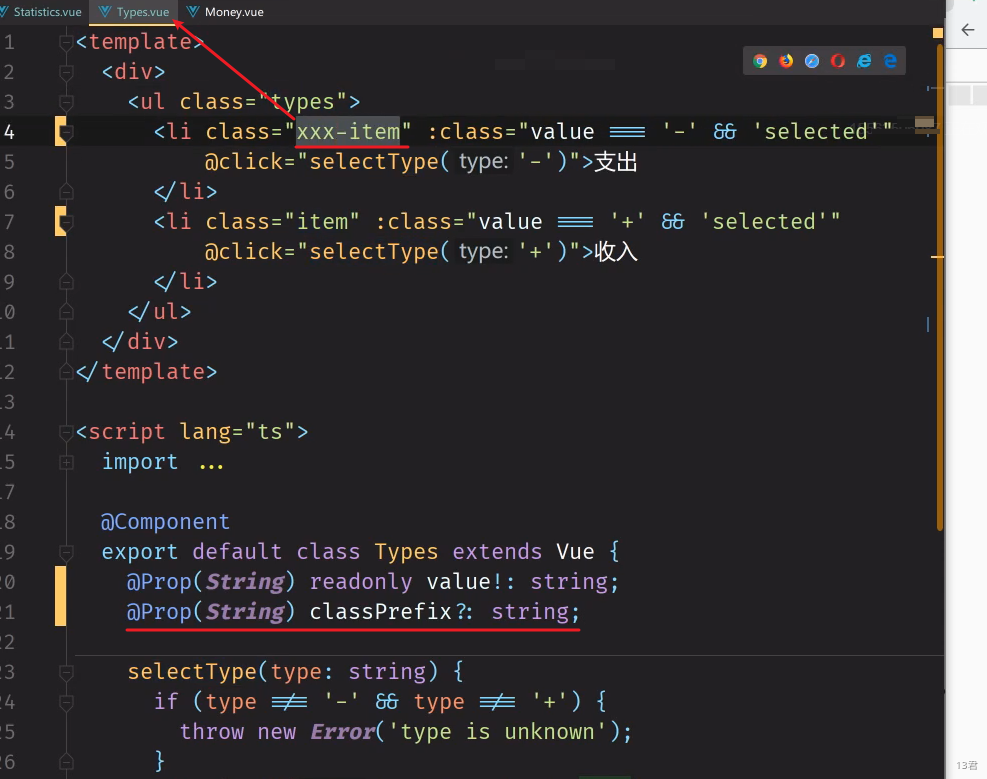987x779 pixels.
Task: Switch to the Types.vue tab
Action: click(134, 12)
